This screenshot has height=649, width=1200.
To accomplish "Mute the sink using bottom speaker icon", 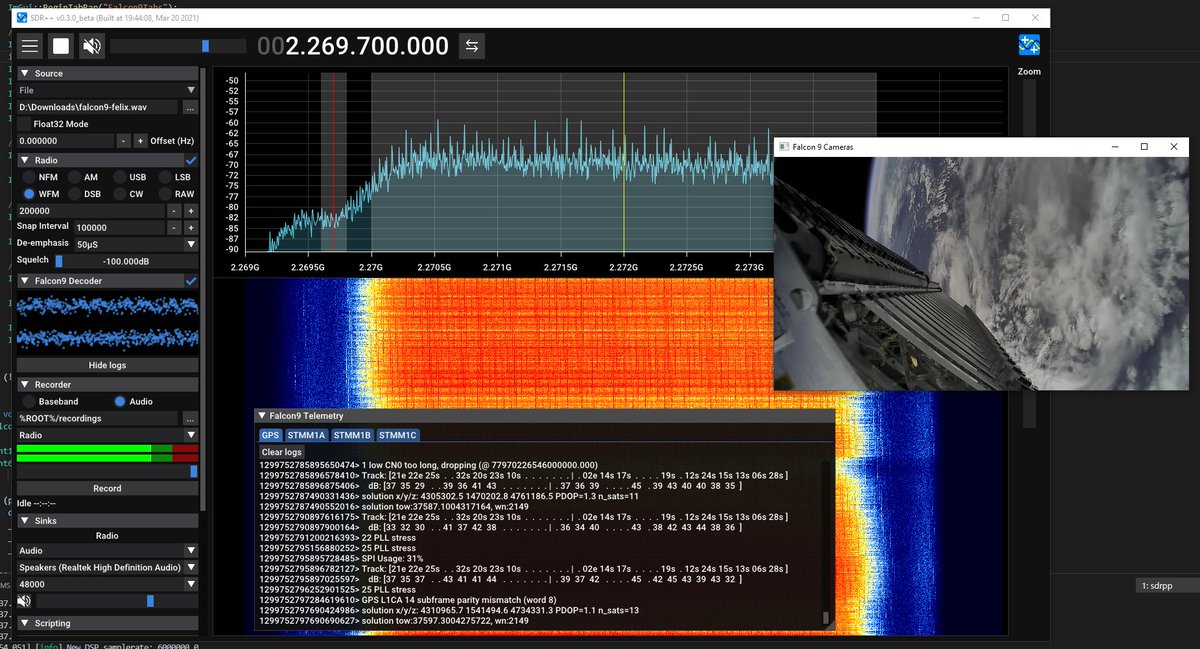I will click(24, 601).
